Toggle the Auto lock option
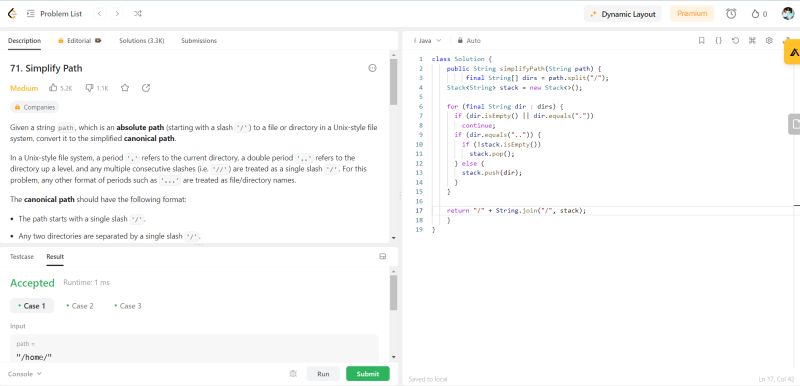This screenshot has width=800, height=386. click(x=469, y=40)
